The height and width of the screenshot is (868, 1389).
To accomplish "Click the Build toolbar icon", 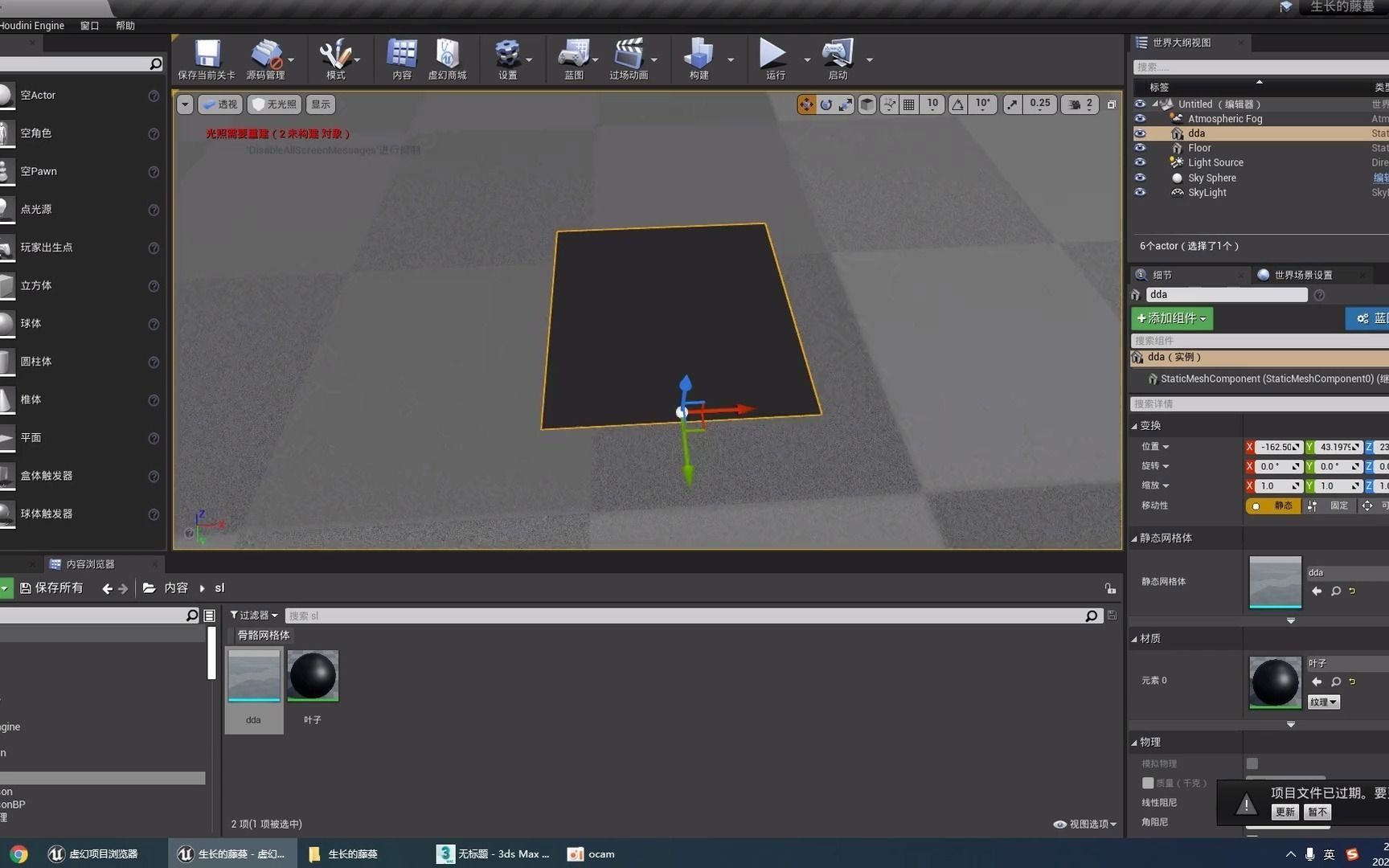I will 699,59.
